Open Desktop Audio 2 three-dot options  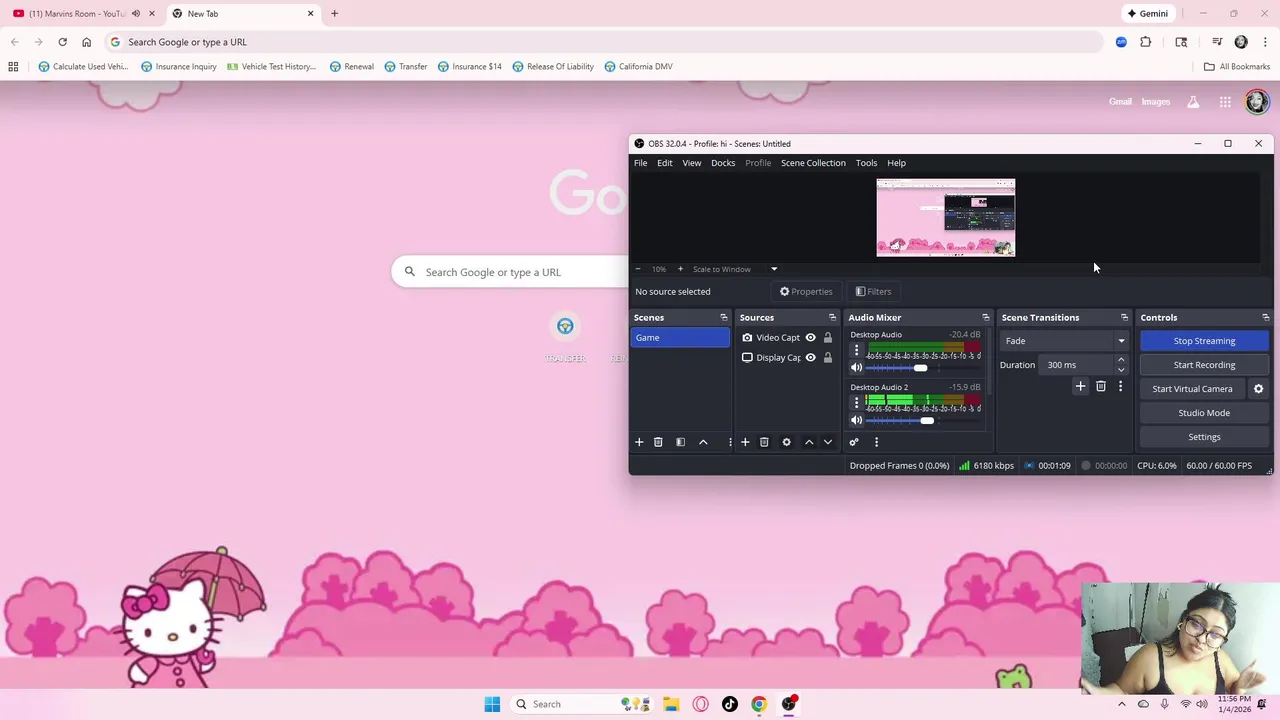[x=856, y=402]
